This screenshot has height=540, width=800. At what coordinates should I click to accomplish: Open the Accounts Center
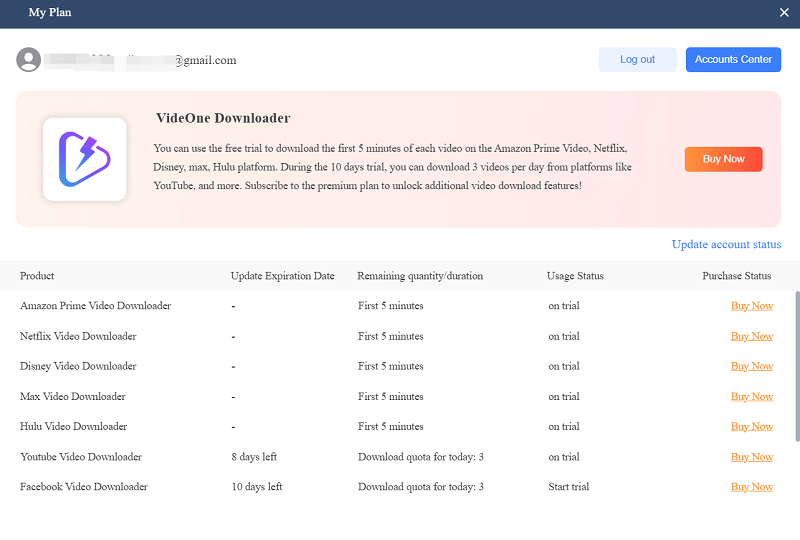(733, 60)
